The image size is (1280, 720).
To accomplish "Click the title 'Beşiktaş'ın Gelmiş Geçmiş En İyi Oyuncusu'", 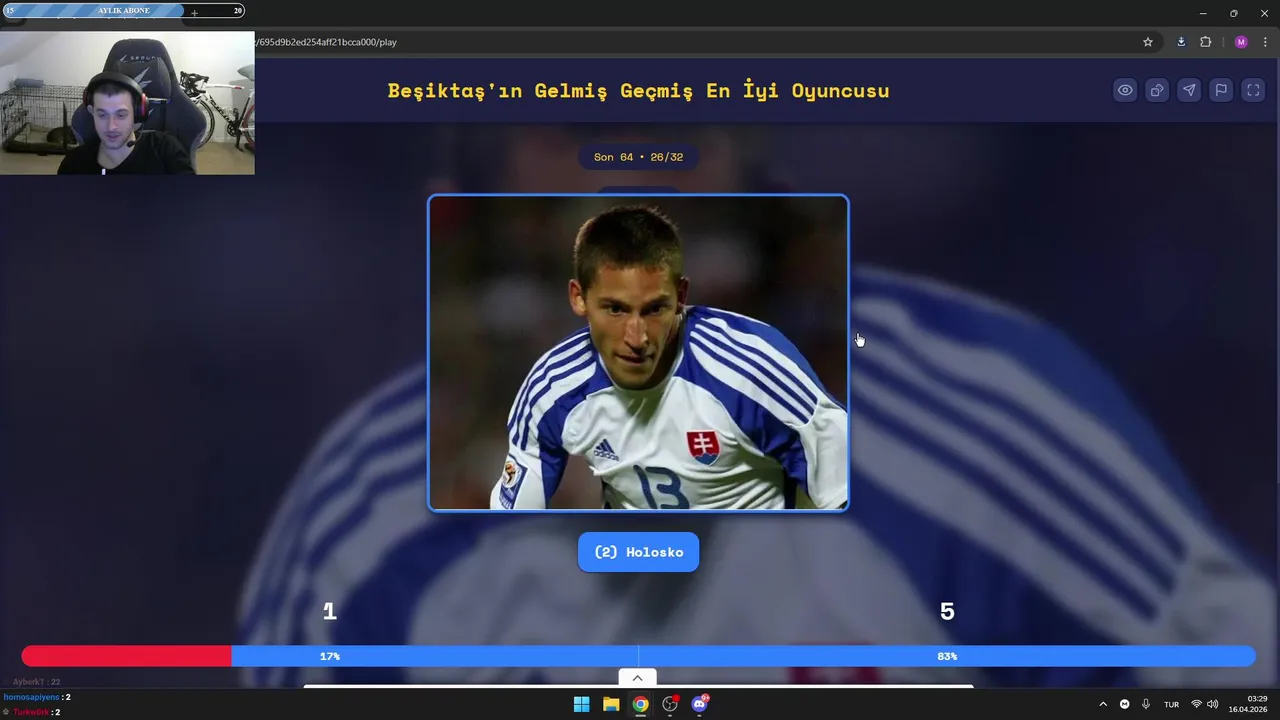I will [x=638, y=90].
